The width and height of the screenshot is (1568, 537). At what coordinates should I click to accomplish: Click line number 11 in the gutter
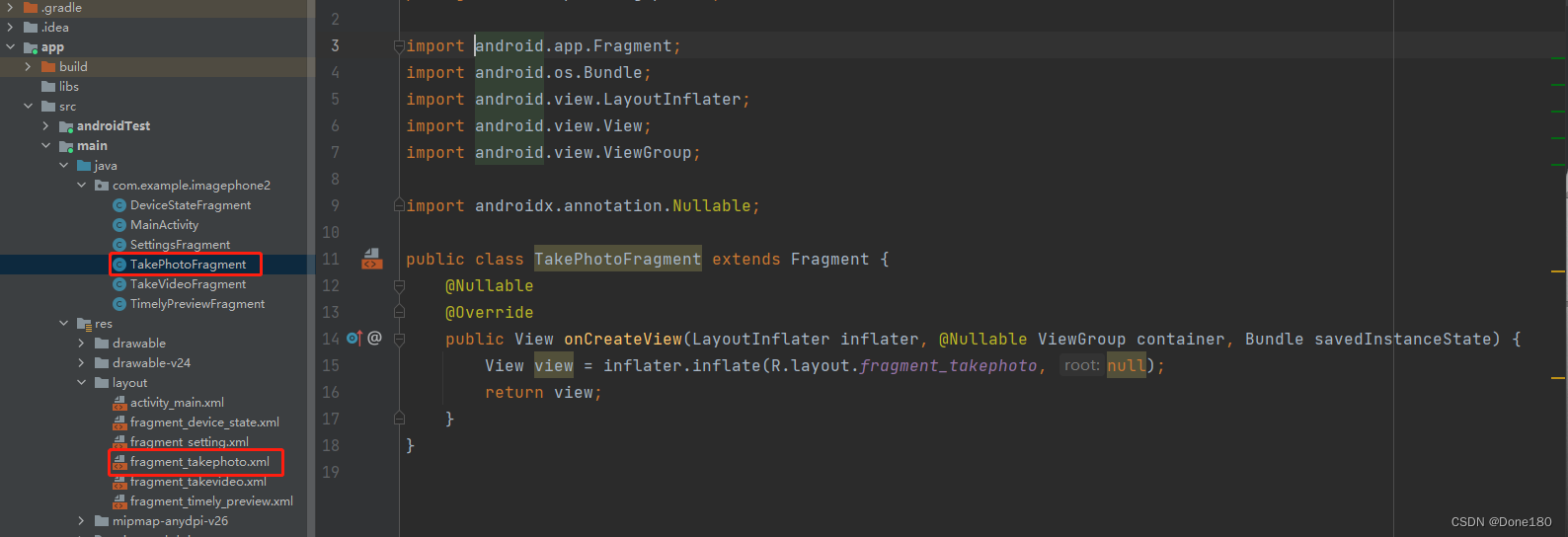[x=331, y=260]
